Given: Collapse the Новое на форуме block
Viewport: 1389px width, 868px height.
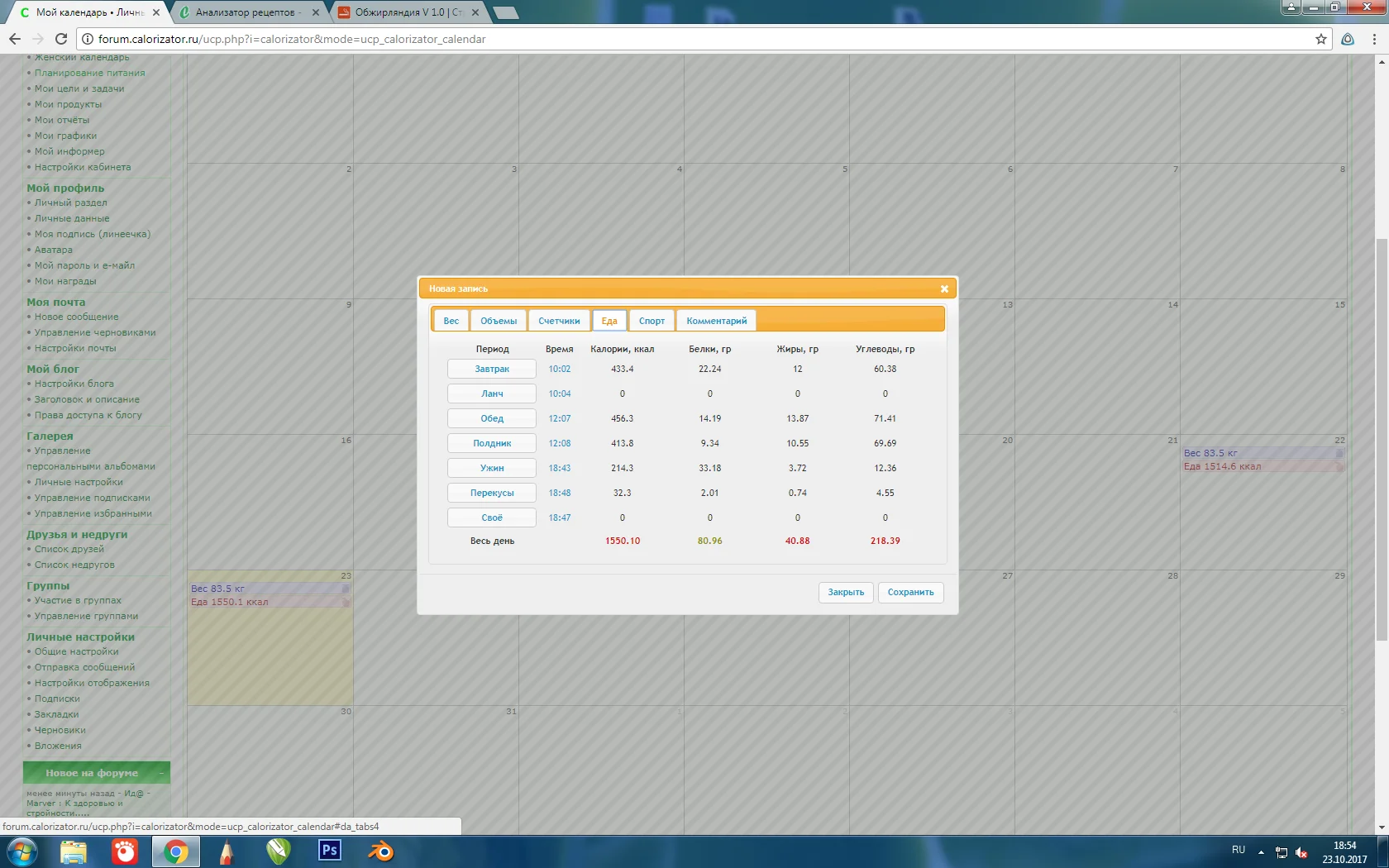Looking at the screenshot, I should point(161,773).
